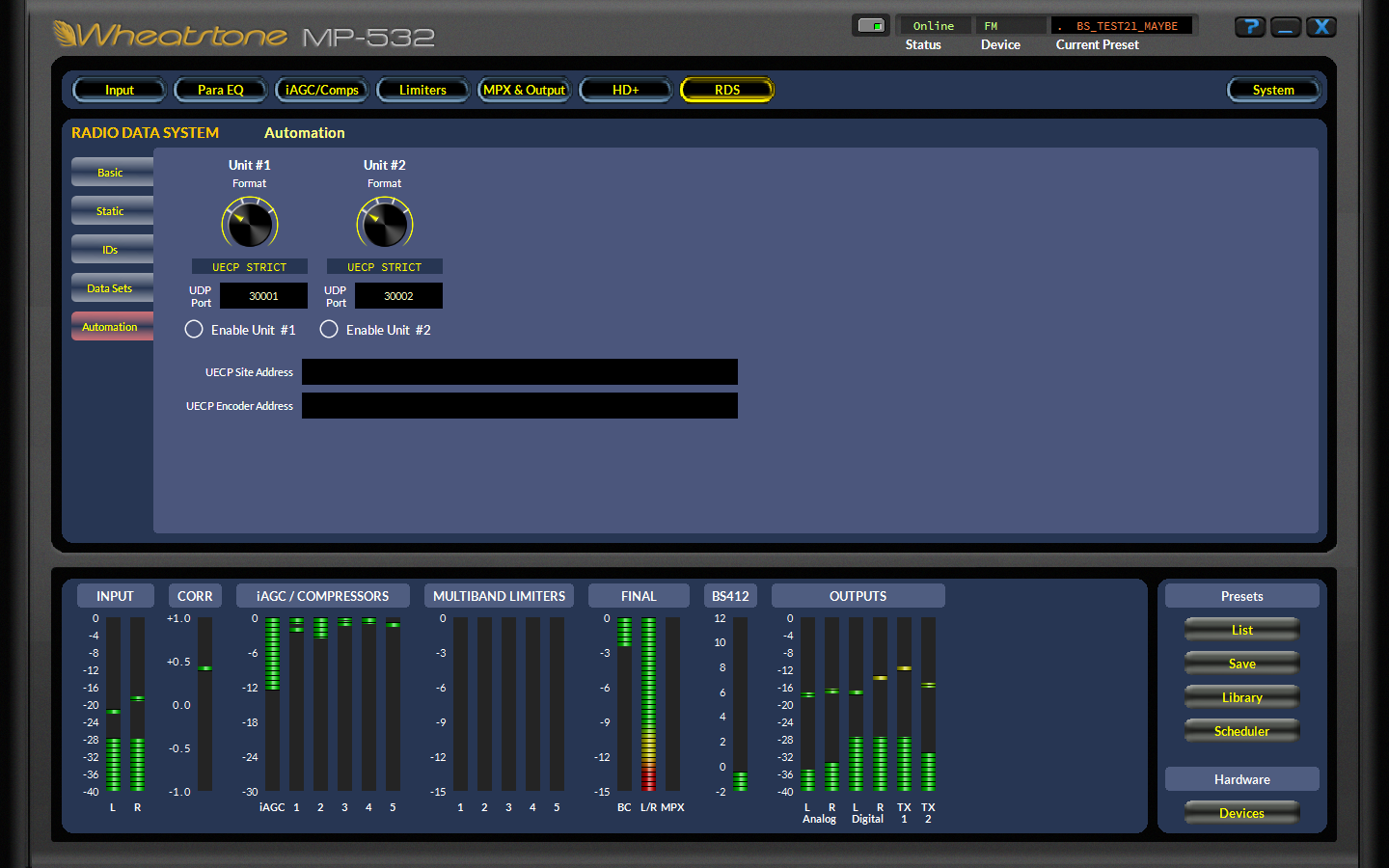Go to the MPX & Output tab
Screen dimensions: 1389x868
point(524,90)
